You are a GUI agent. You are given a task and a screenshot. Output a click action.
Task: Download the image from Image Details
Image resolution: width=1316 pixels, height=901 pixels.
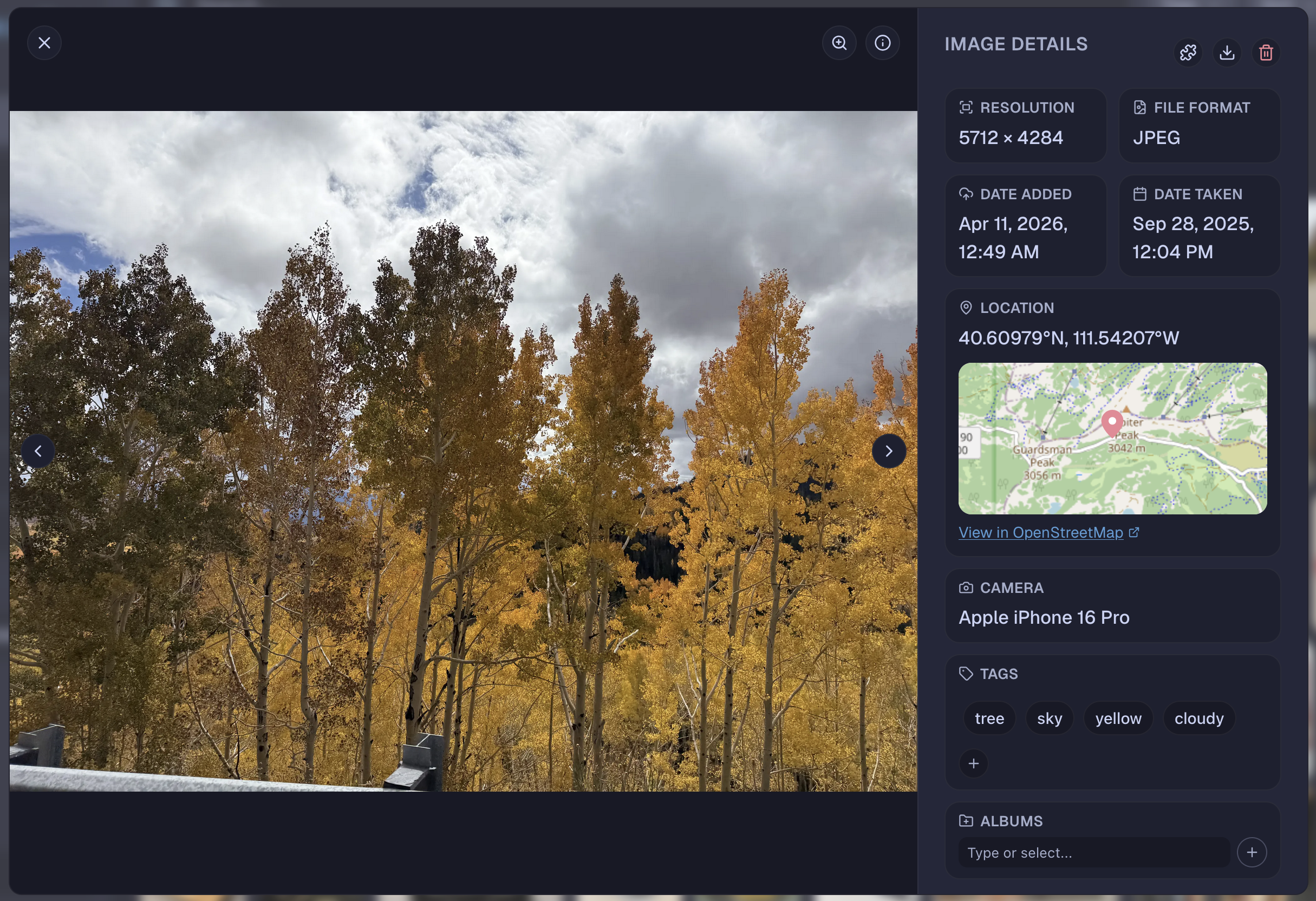click(x=1227, y=52)
